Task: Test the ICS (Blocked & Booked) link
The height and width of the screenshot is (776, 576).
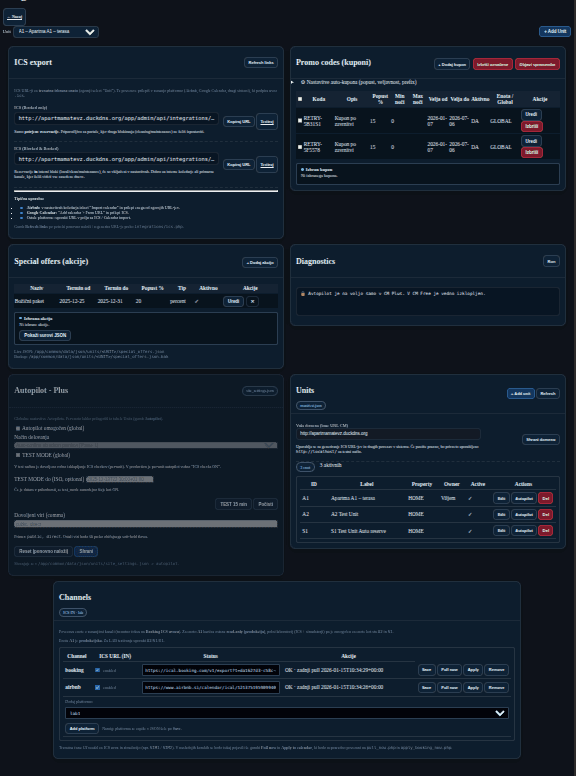Action: pyautogui.click(x=267, y=164)
